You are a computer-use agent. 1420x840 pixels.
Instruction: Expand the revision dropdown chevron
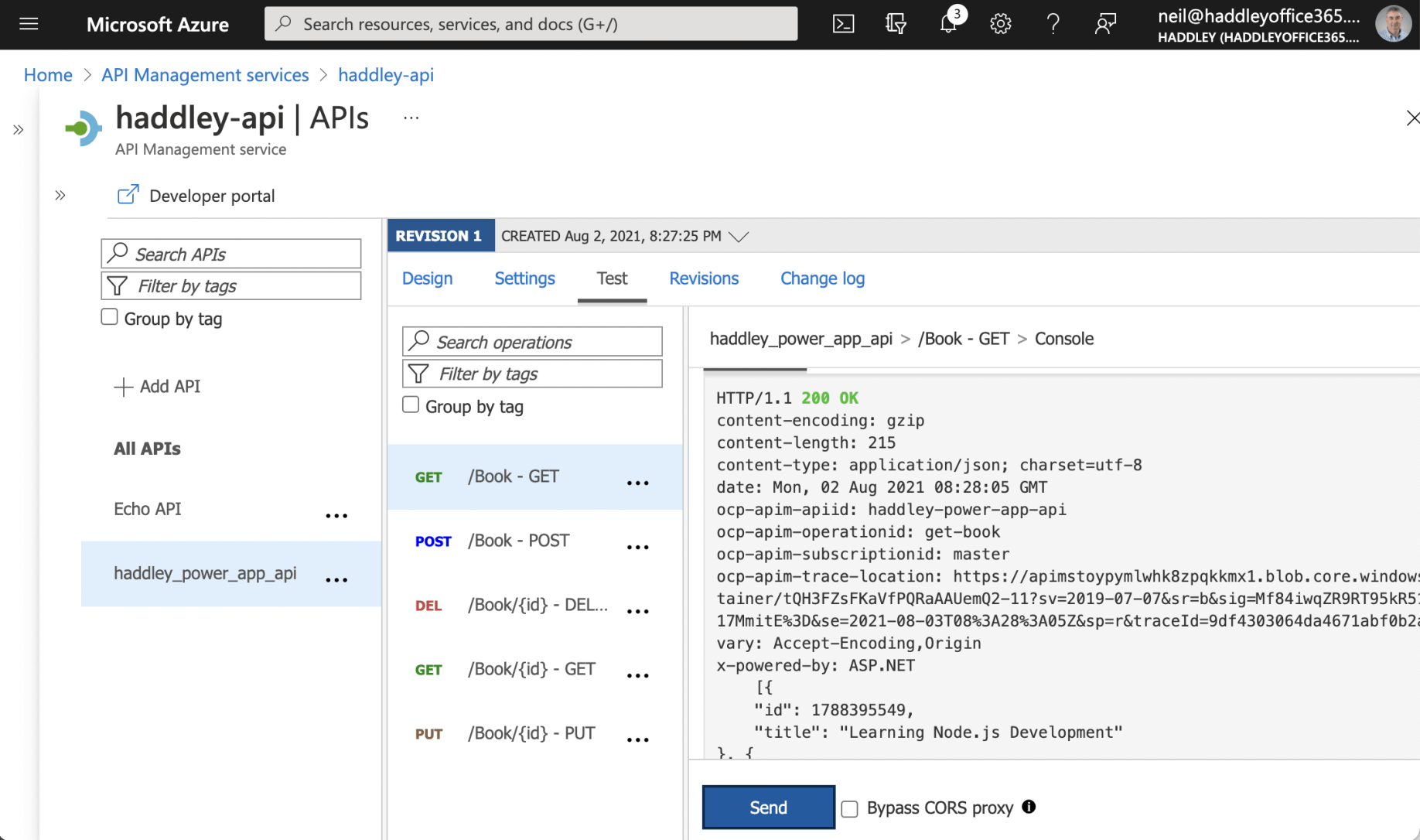coord(739,237)
